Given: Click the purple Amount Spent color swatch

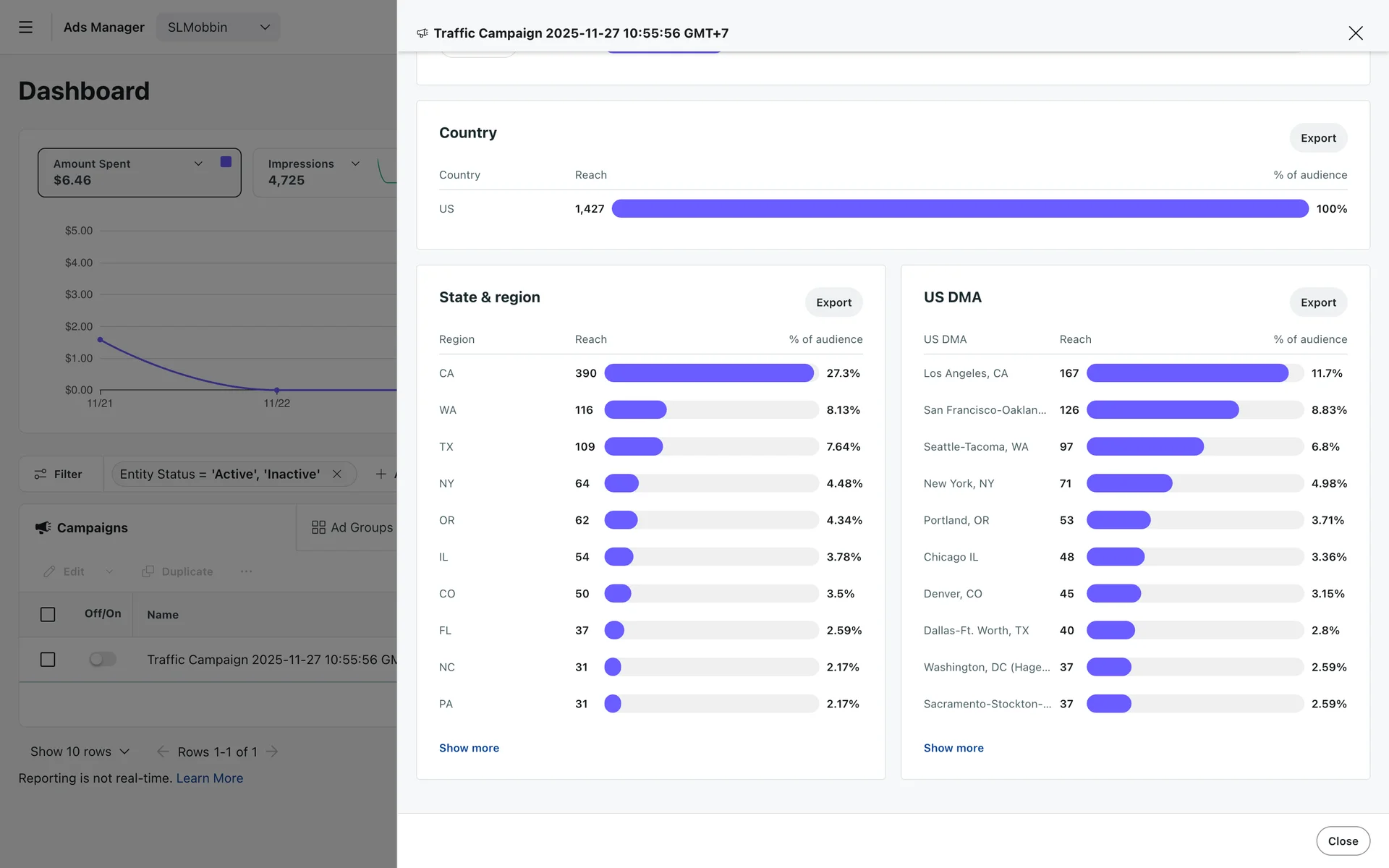Looking at the screenshot, I should pyautogui.click(x=226, y=162).
